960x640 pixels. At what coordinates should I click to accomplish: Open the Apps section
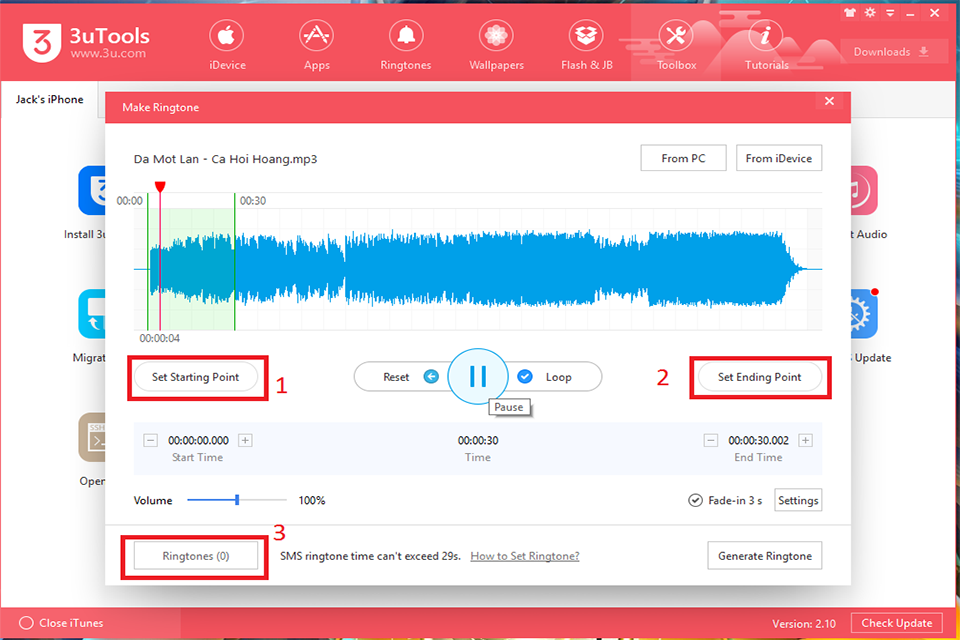click(x=317, y=46)
